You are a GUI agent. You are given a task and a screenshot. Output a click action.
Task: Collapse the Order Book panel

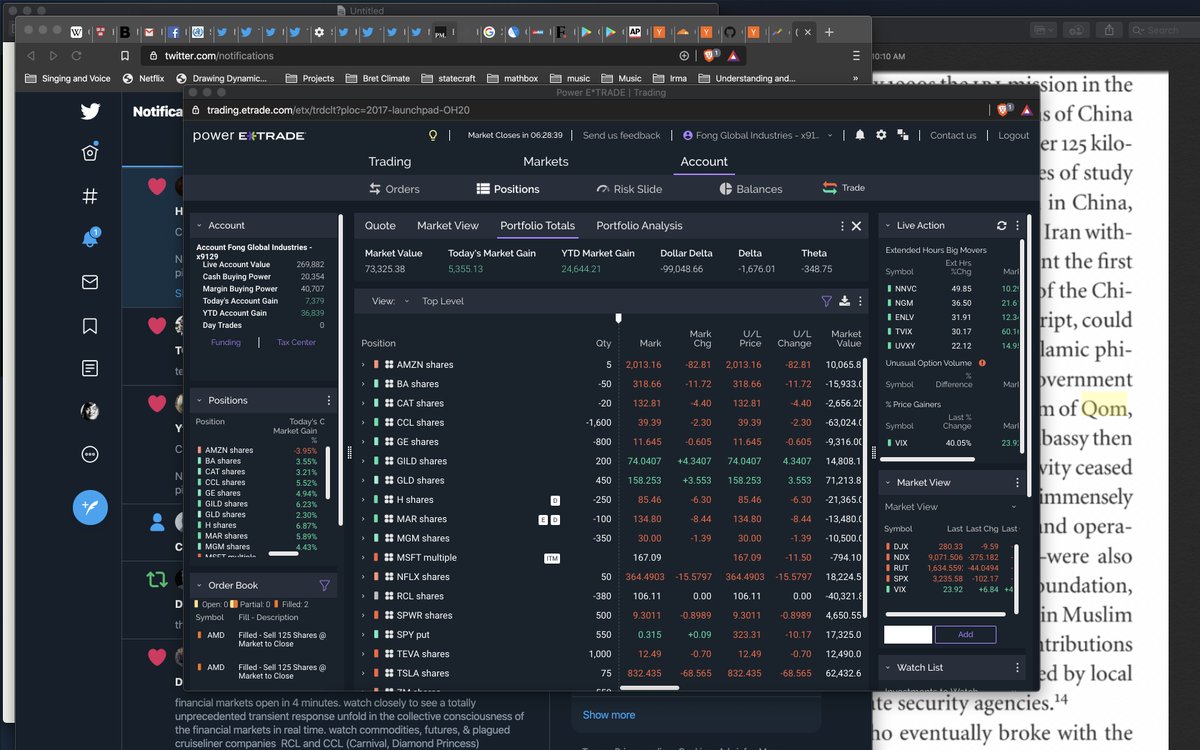[x=199, y=585]
